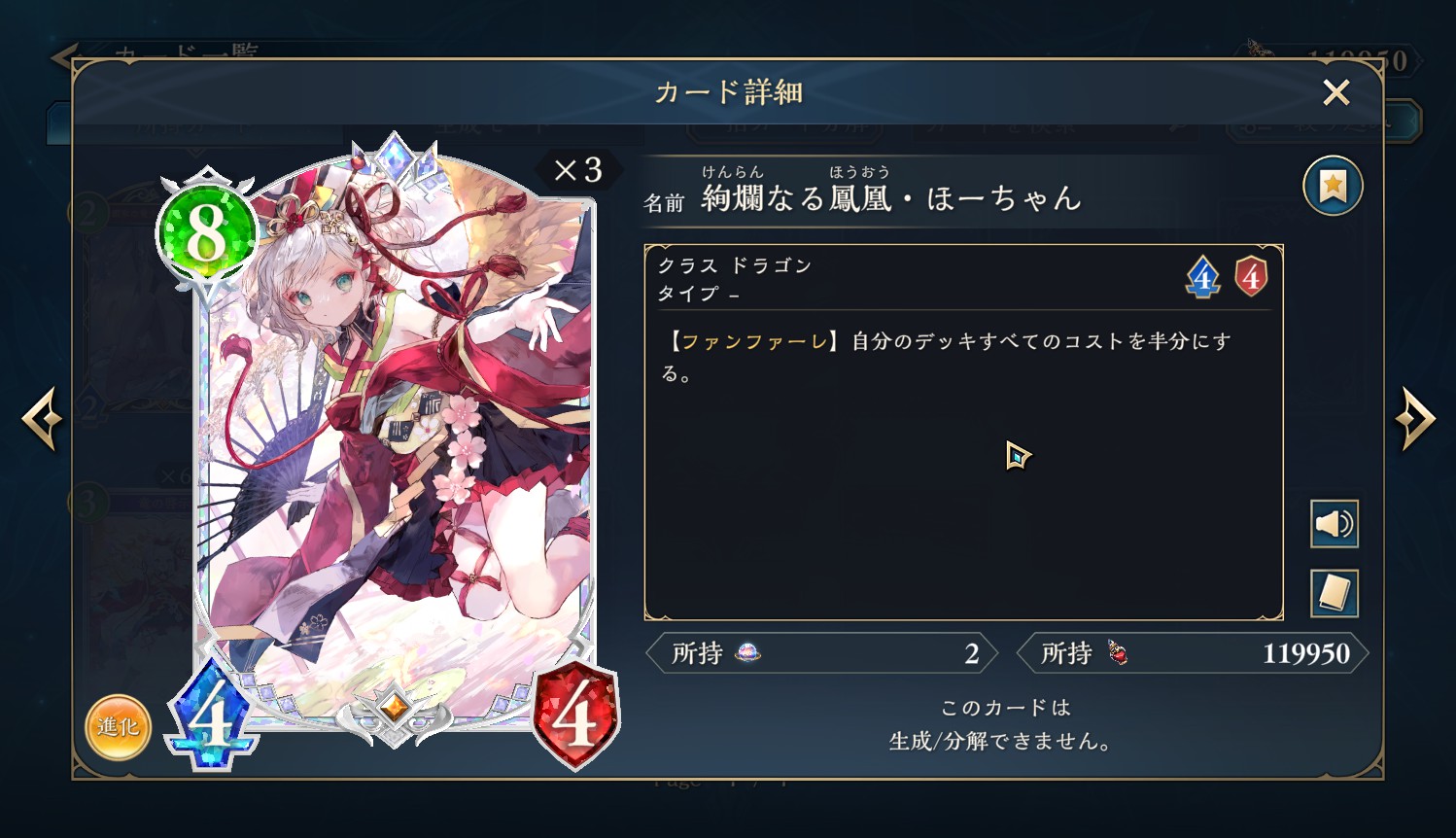Click the back arrow behind カード一覧
Screen dimensions: 1456x838
pyautogui.click(x=64, y=55)
